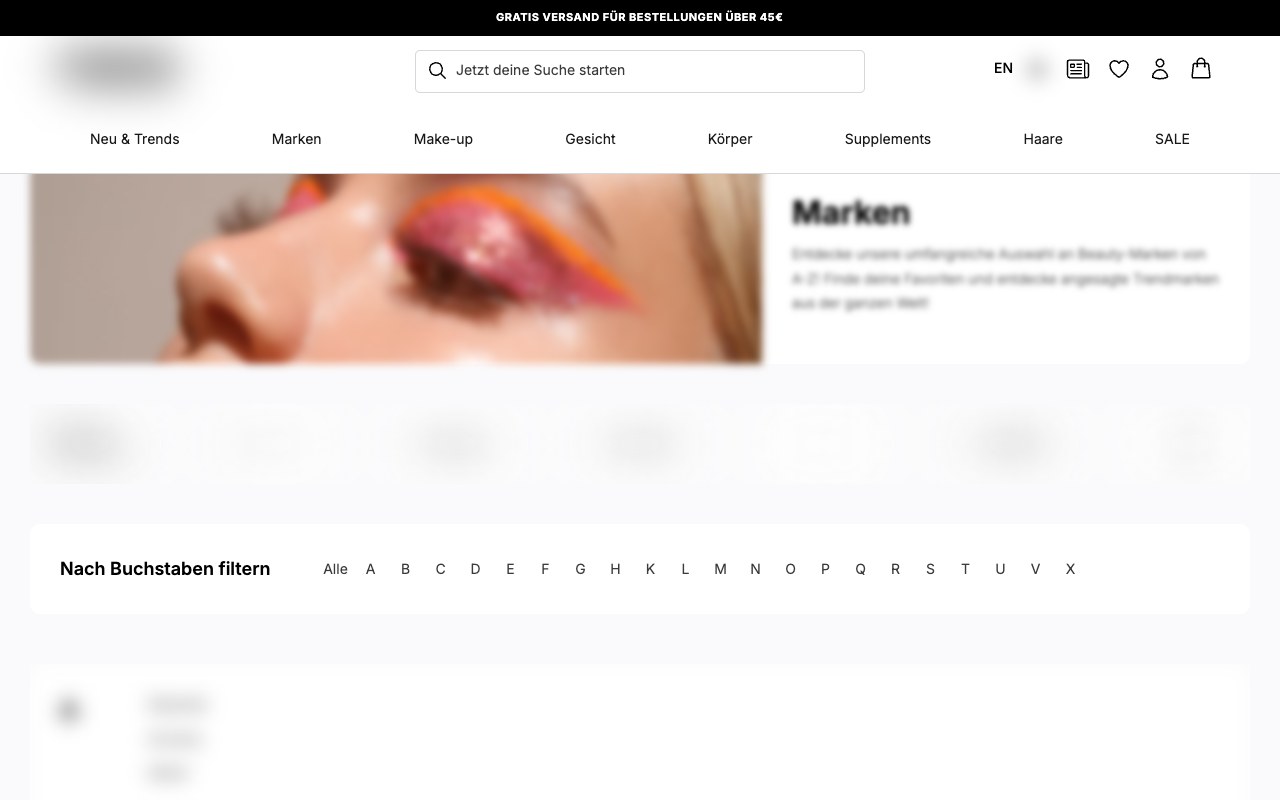The image size is (1280, 800).
Task: Filter brands by letter U
Action: (1000, 569)
